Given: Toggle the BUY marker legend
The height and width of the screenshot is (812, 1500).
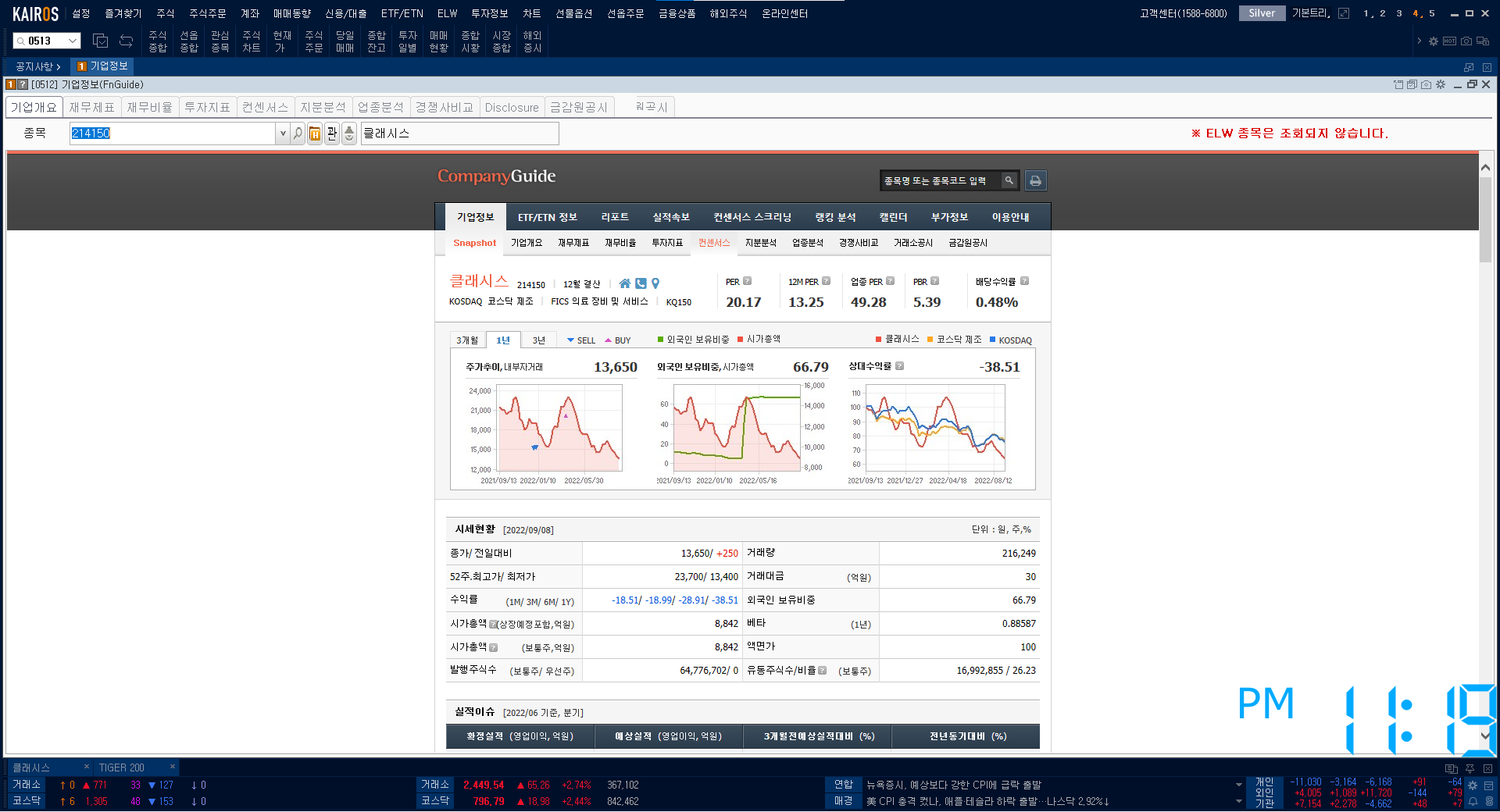Looking at the screenshot, I should (x=618, y=340).
